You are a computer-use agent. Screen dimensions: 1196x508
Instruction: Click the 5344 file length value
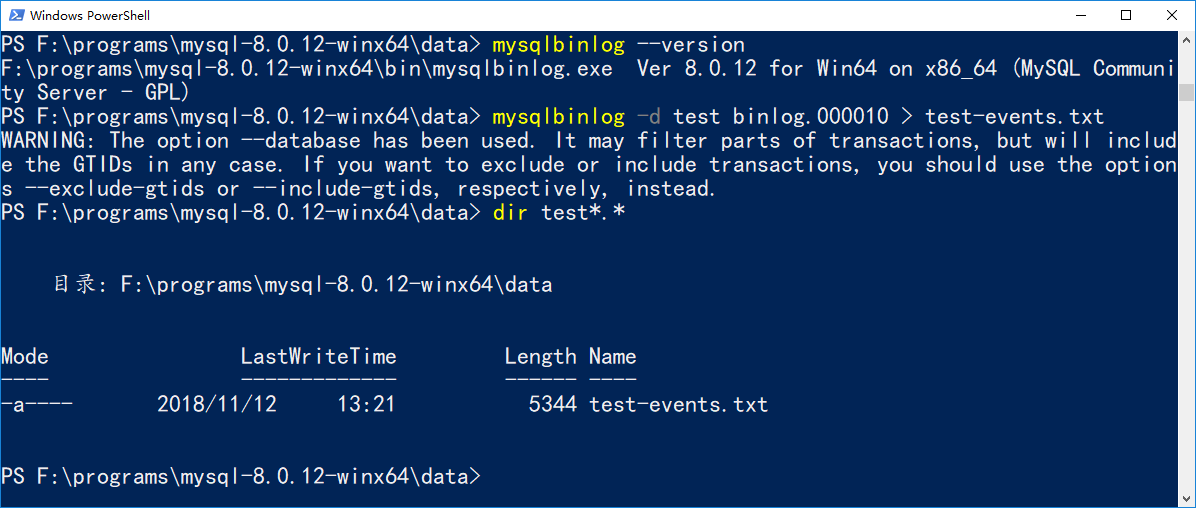(x=552, y=405)
